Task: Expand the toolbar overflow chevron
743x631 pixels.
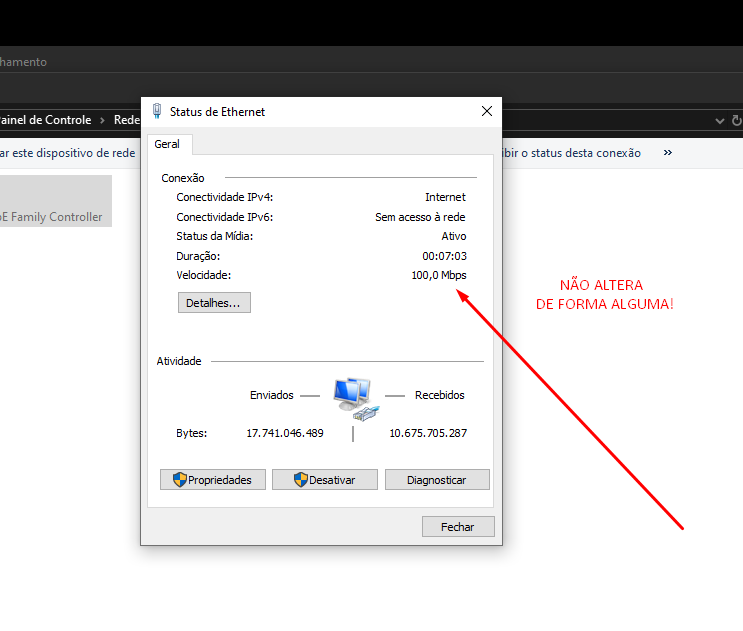Action: pyautogui.click(x=668, y=153)
